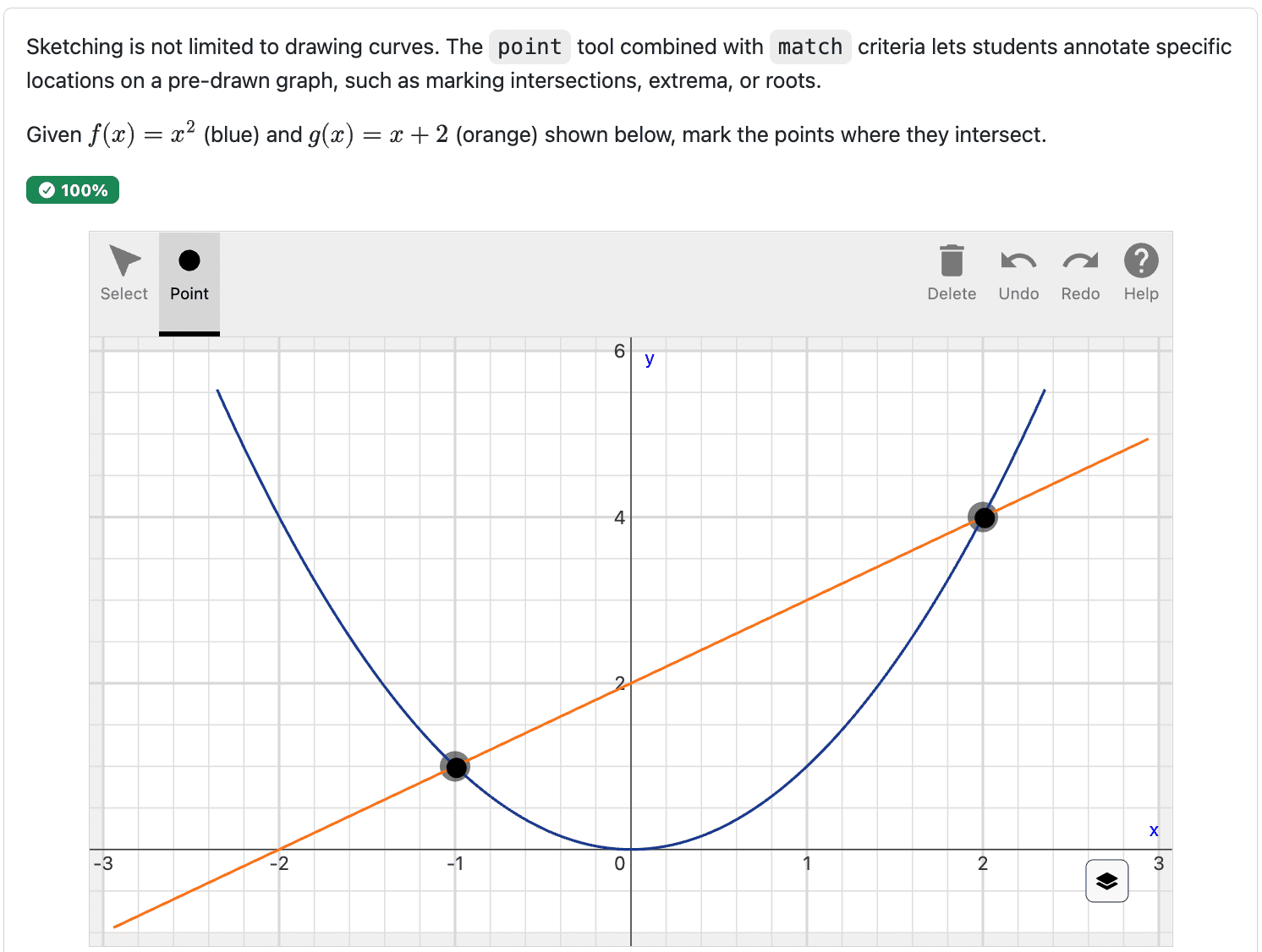
Task: Click the 100% score badge
Action: tap(73, 190)
